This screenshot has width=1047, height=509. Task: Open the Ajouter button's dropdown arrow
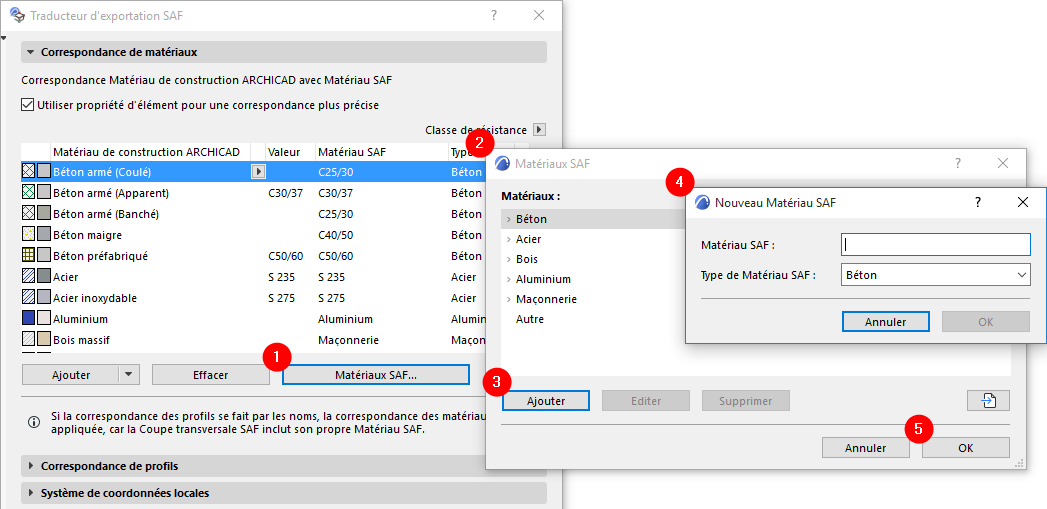(130, 375)
